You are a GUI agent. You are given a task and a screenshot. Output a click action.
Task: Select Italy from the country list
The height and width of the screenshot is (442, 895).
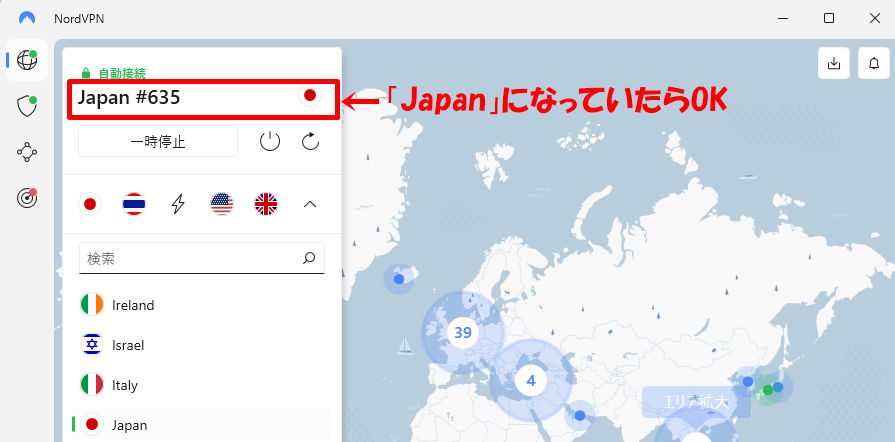pos(202,385)
